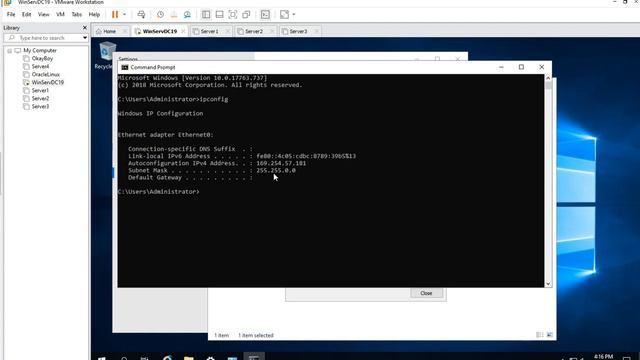Open the console view icon
Viewport: 640px width, 360px height.
(265, 15)
